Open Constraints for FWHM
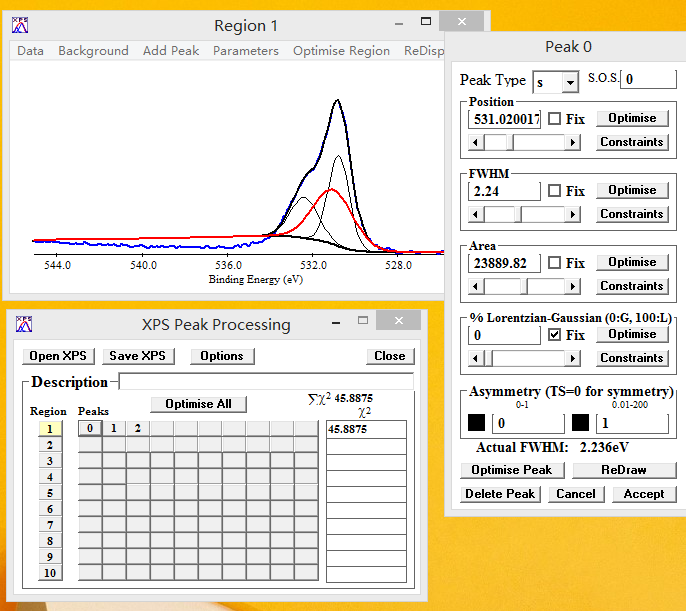 coord(632,214)
